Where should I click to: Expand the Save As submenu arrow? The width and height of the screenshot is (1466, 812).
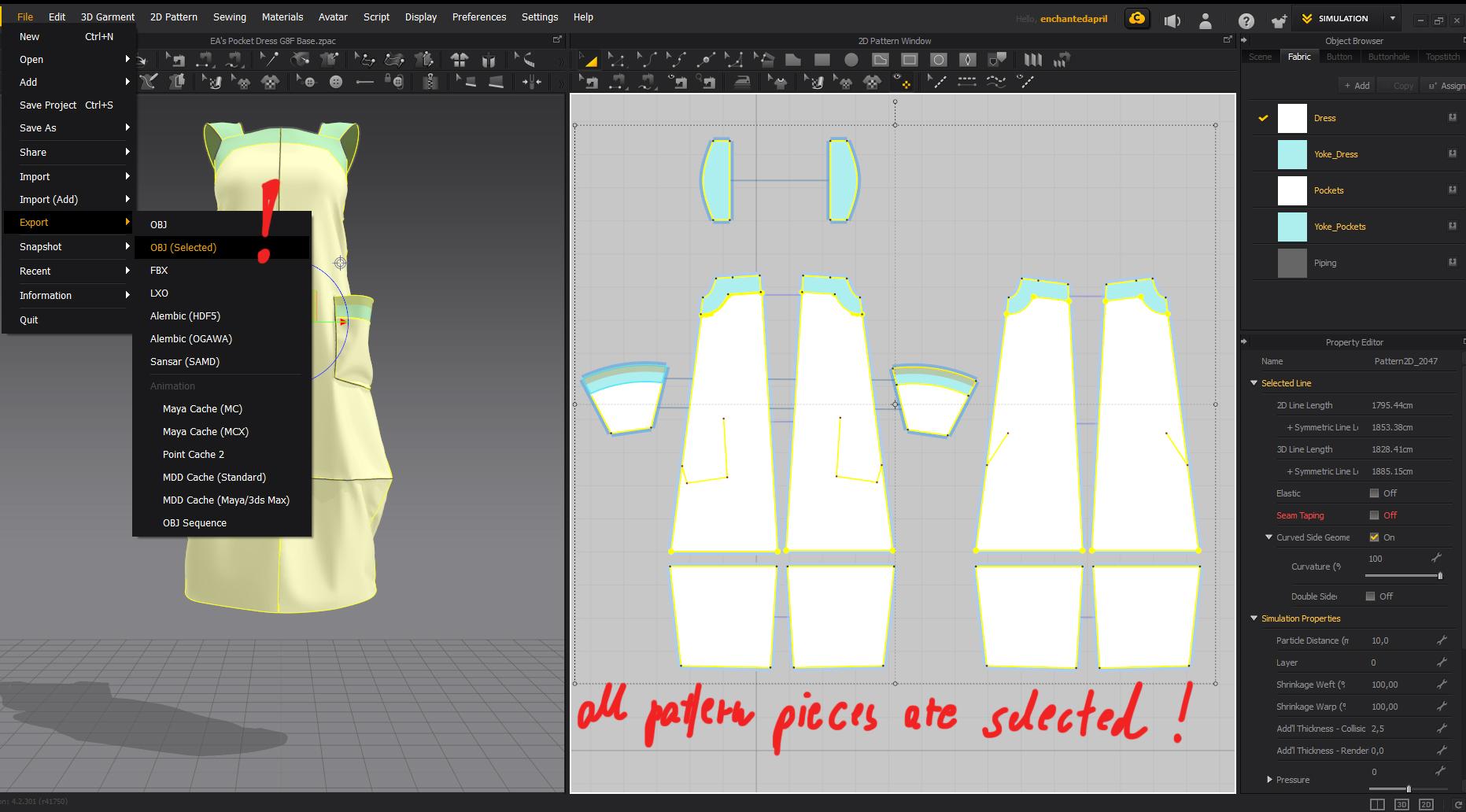pos(127,127)
